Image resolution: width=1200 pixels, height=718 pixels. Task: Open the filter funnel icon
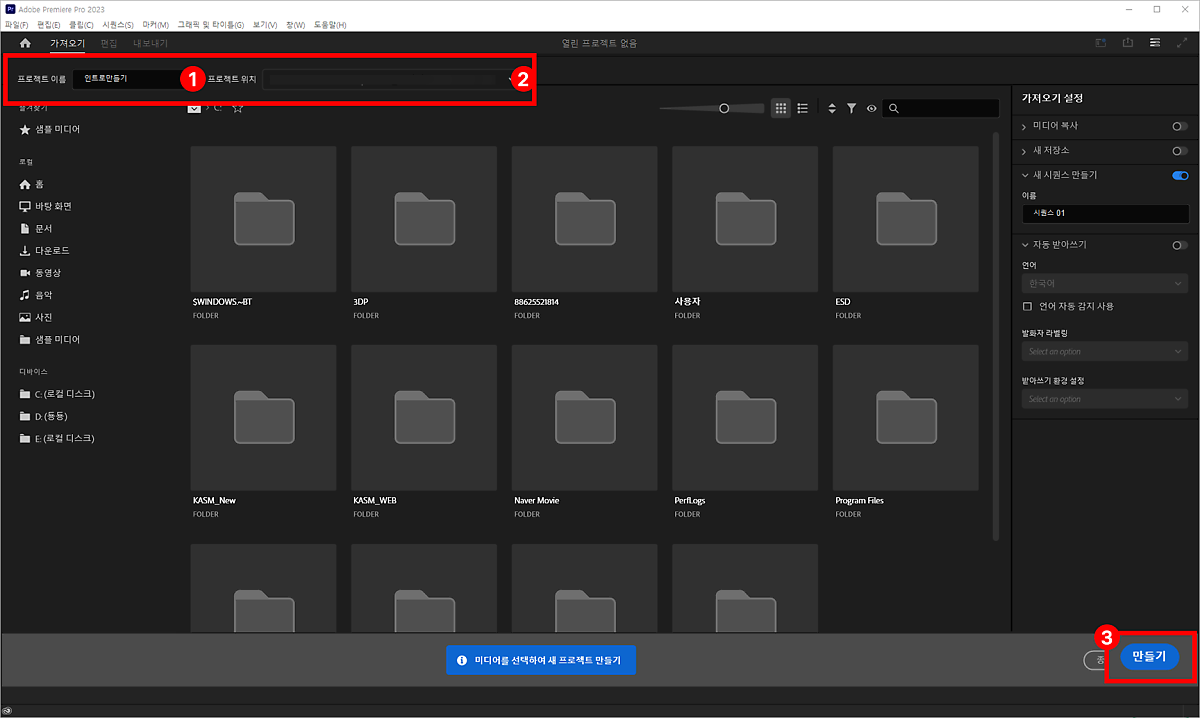click(x=851, y=108)
